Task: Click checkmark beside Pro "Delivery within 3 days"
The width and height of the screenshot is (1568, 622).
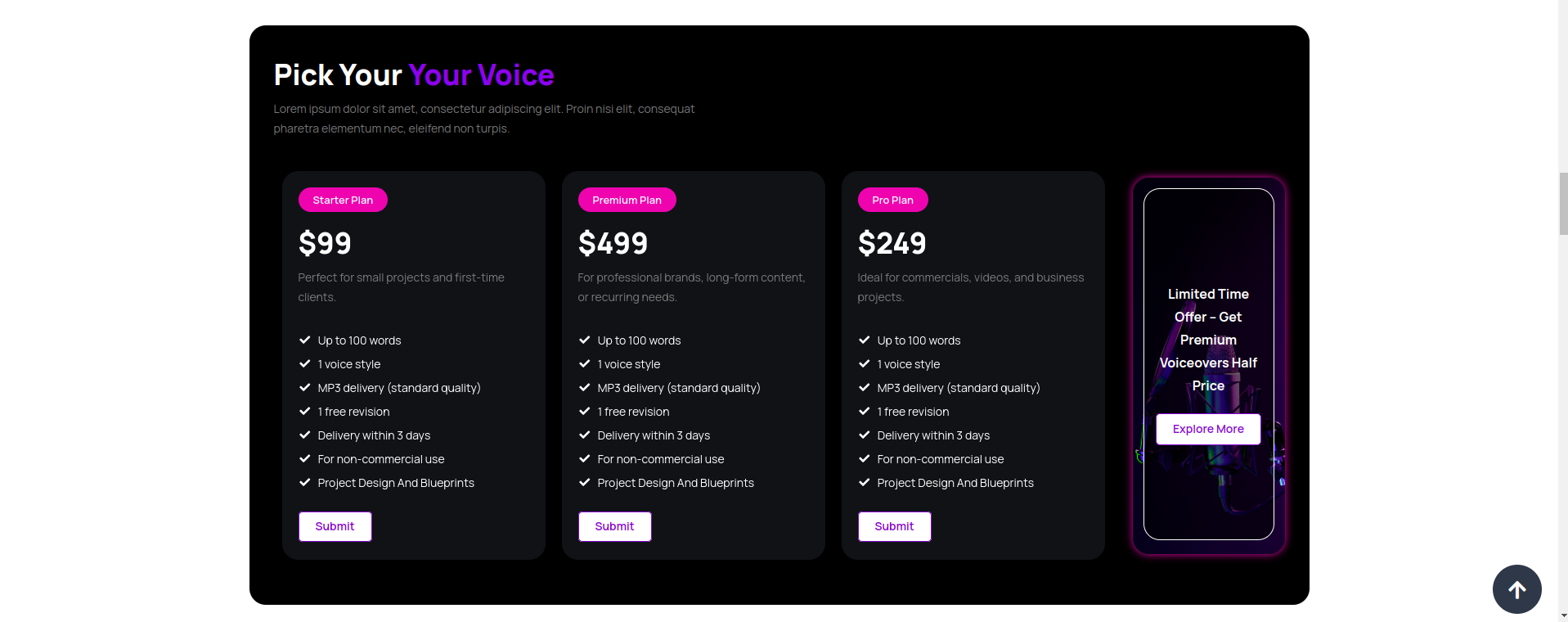Action: click(x=865, y=435)
